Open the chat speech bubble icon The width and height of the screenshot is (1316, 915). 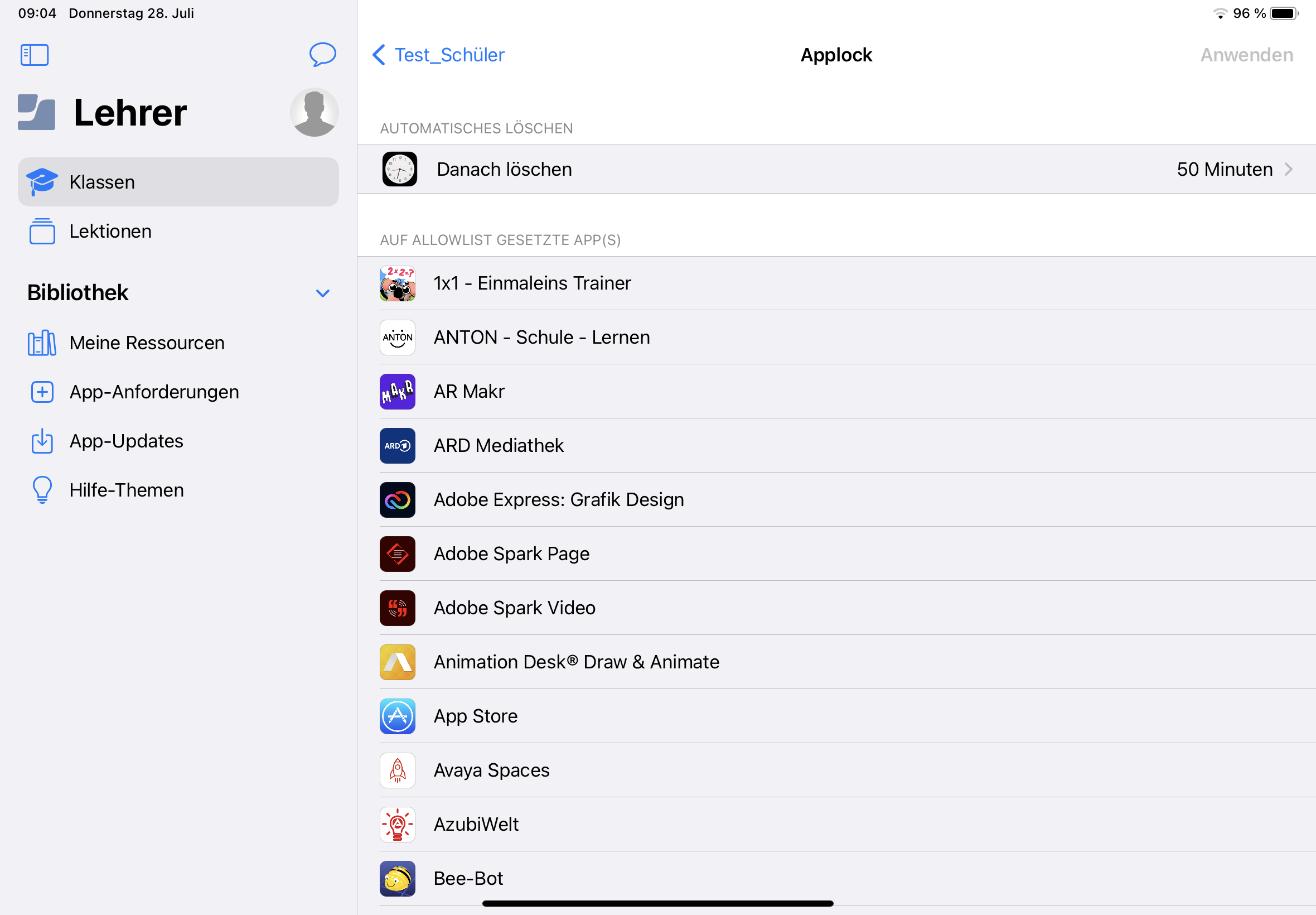(x=322, y=55)
